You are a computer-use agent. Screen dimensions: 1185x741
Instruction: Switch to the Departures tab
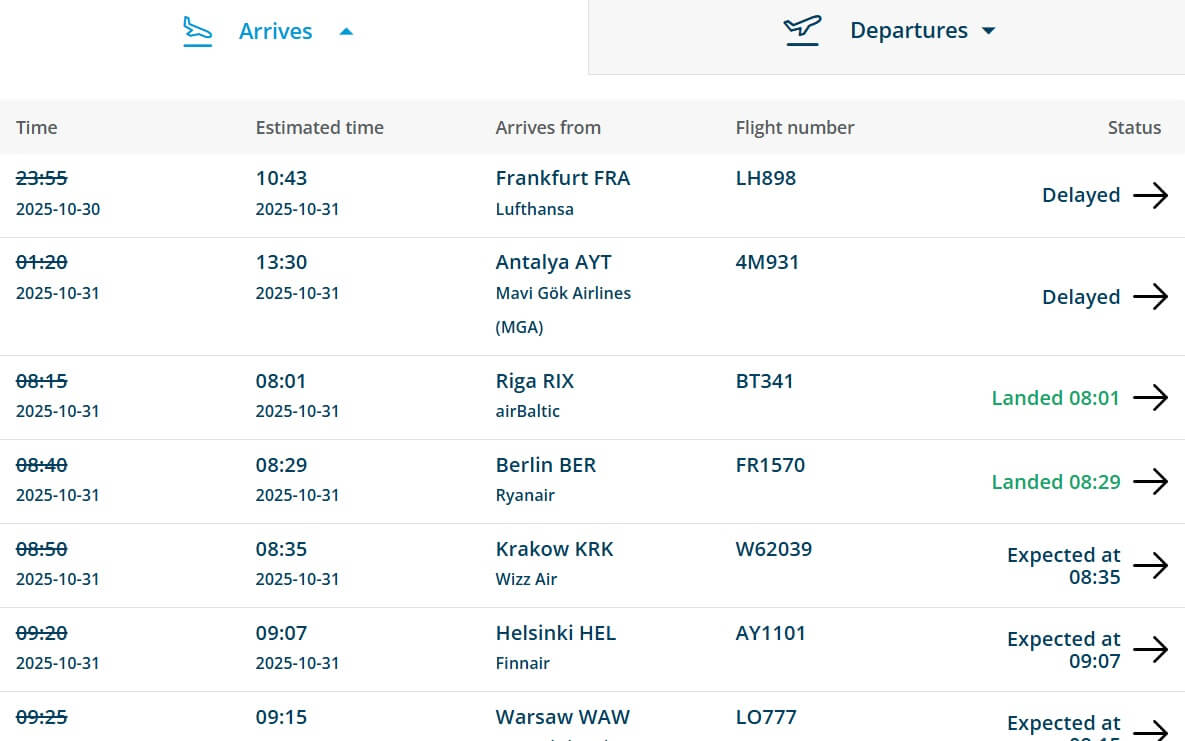point(908,31)
